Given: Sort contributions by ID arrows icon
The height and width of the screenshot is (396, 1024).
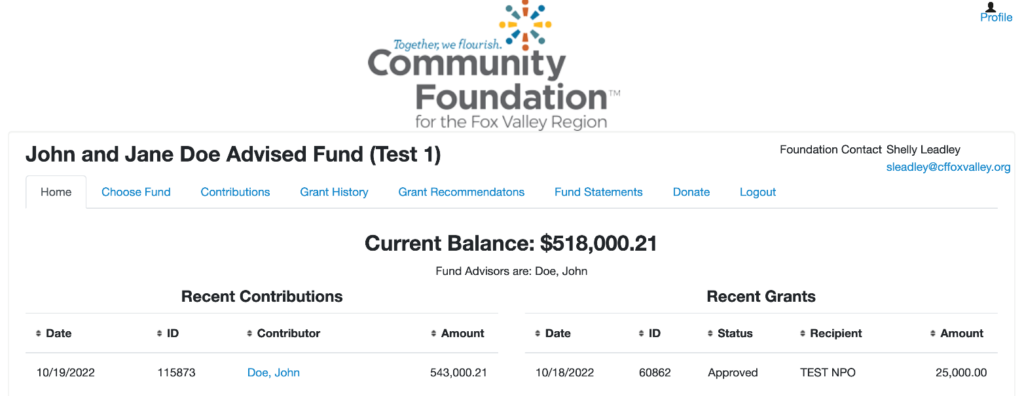Looking at the screenshot, I should click(x=160, y=333).
